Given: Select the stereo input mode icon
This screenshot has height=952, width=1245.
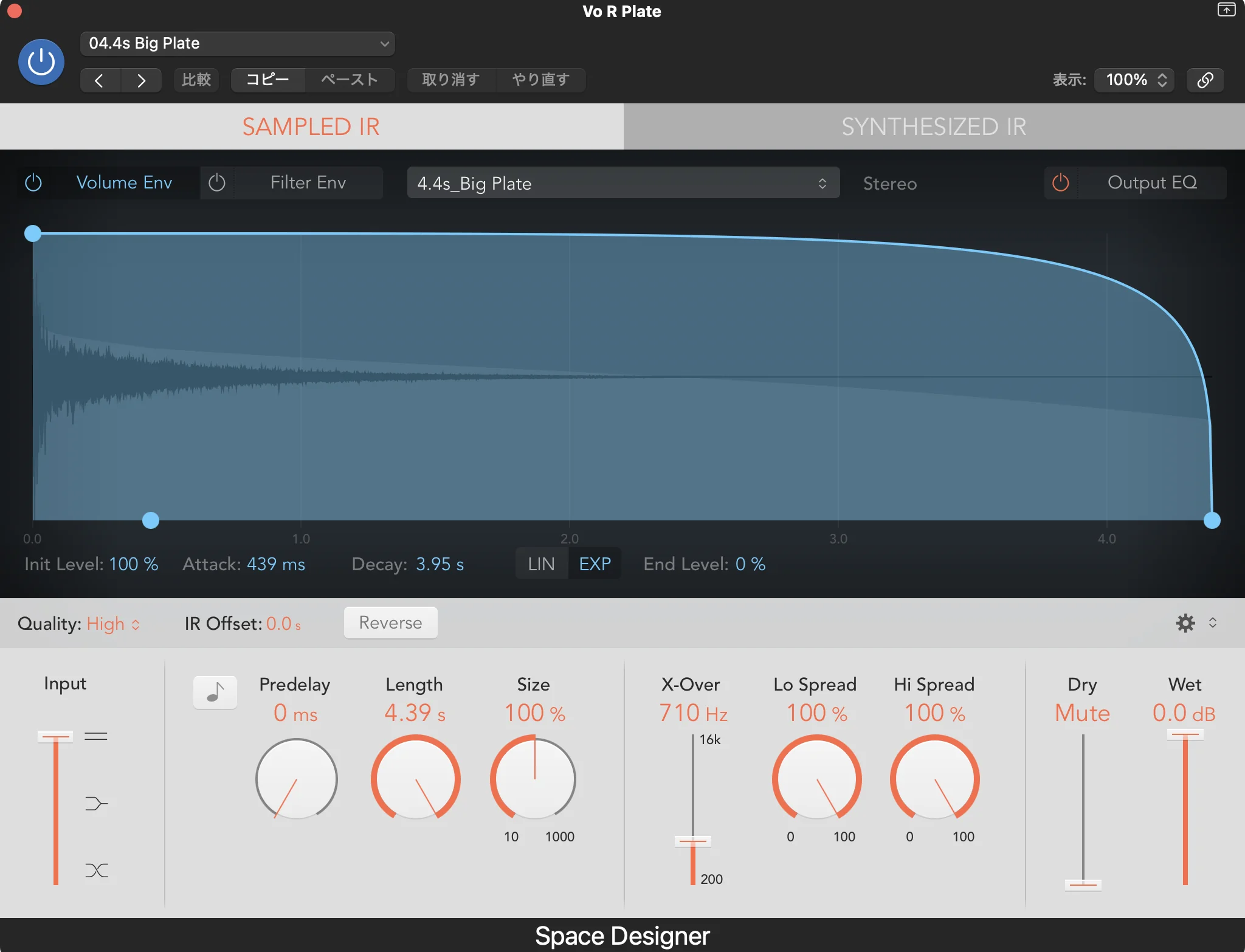Looking at the screenshot, I should coord(96,737).
